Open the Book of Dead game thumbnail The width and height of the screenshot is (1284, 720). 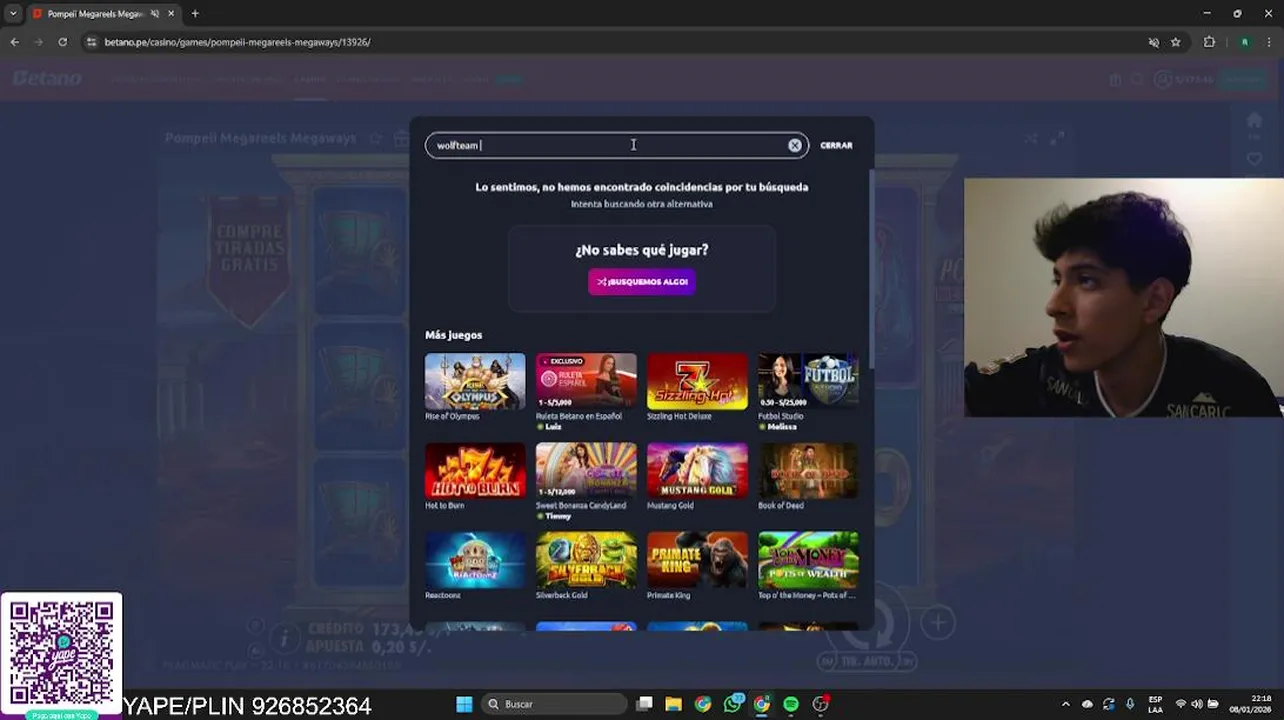(808, 471)
